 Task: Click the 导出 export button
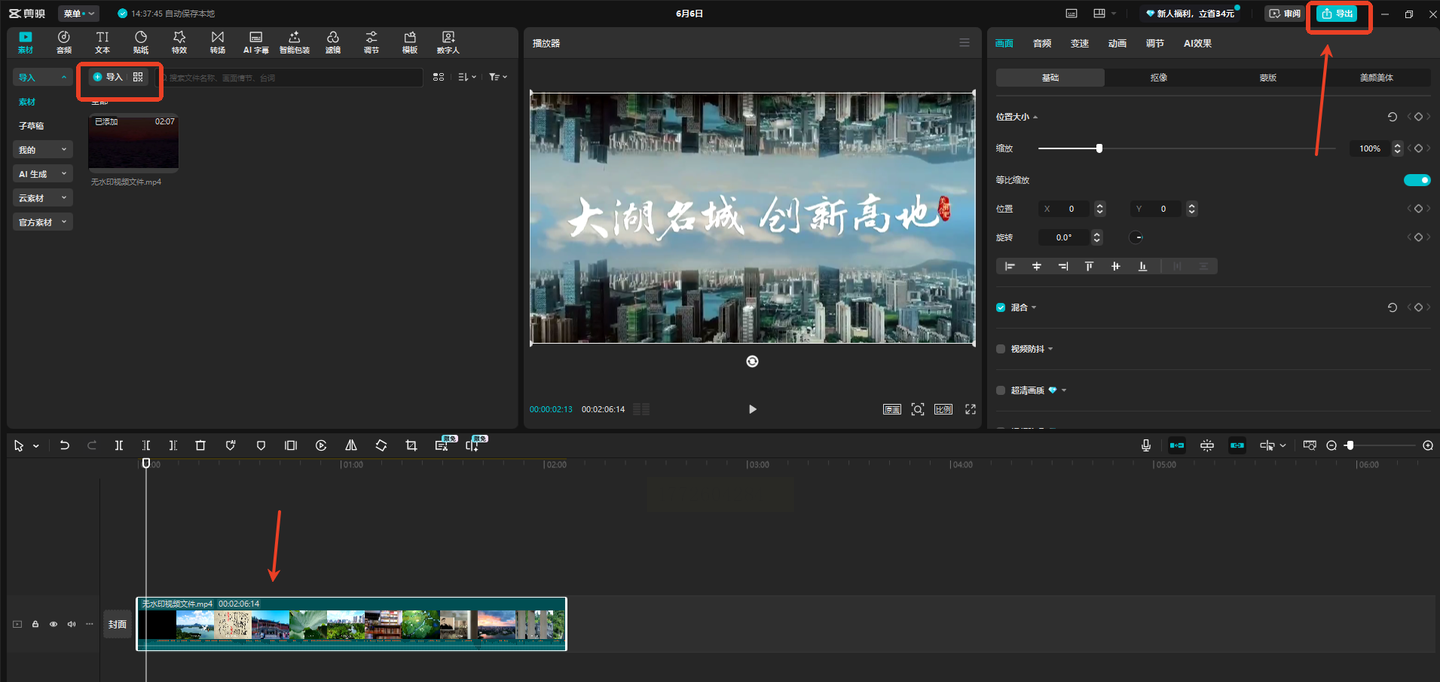[1337, 13]
